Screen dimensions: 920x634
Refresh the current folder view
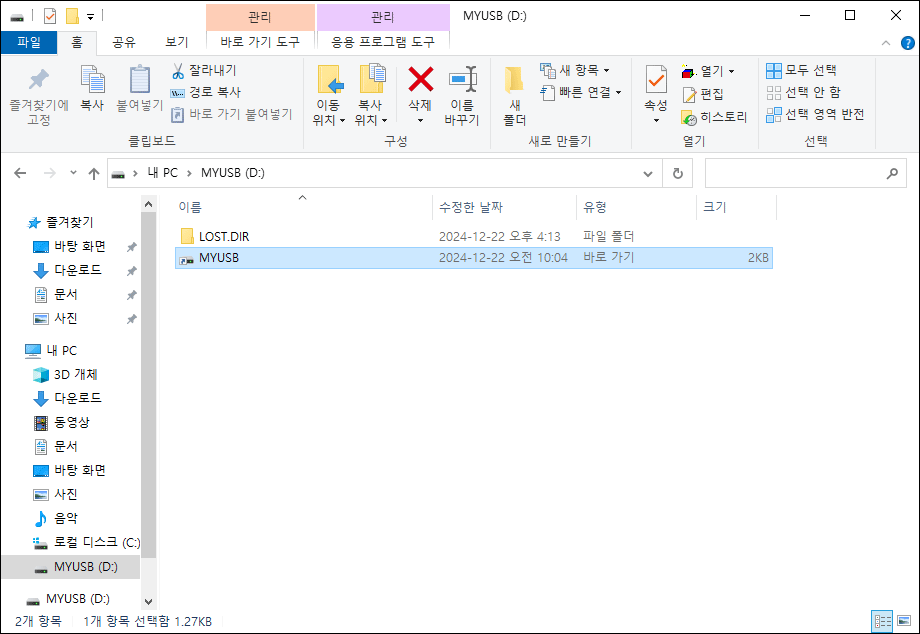678,174
